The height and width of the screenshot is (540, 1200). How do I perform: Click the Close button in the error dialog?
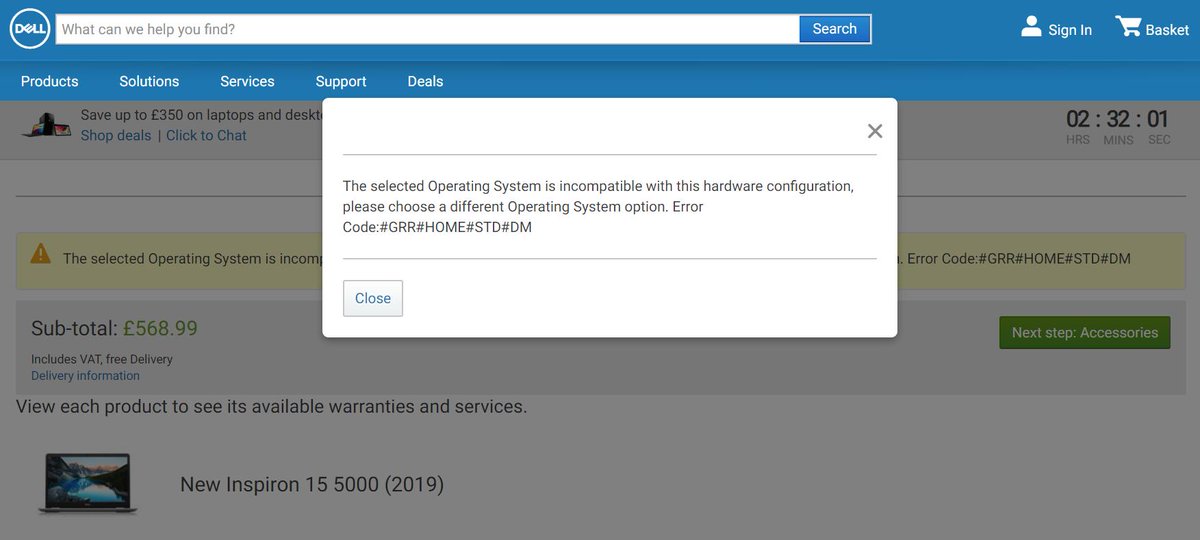point(373,298)
